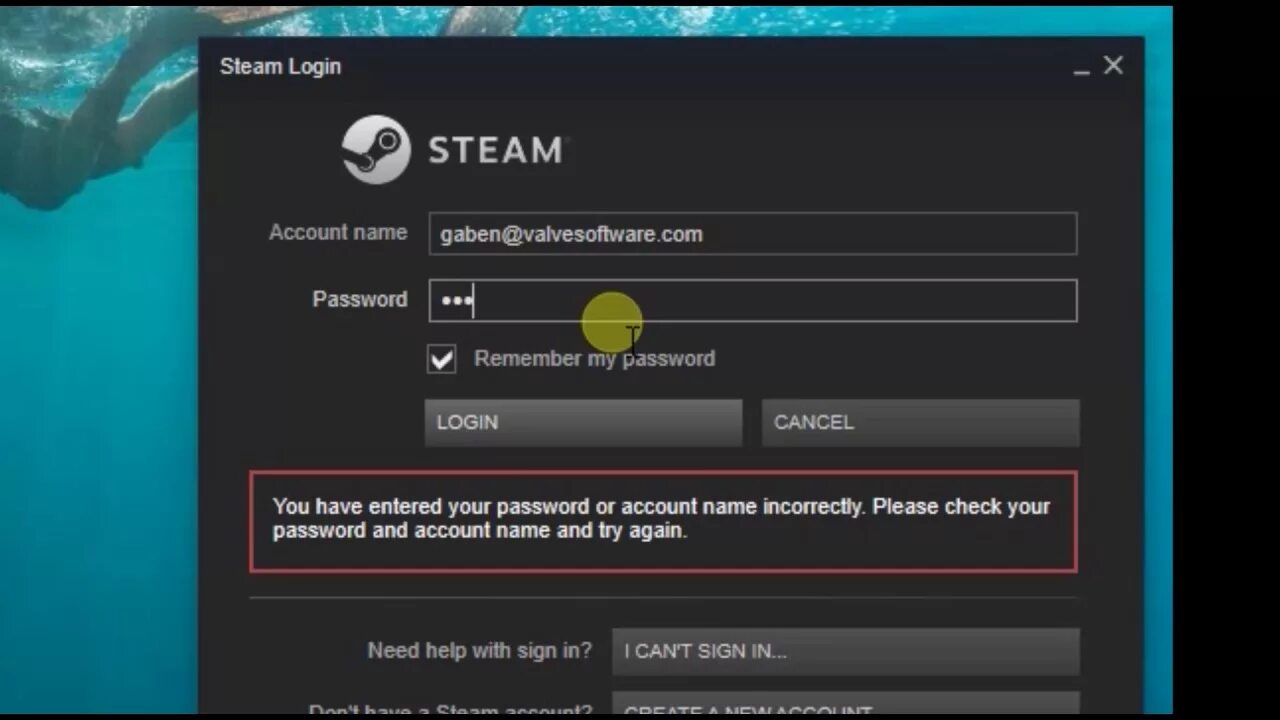Minimize the Steam Login window
Screen dimensions: 1280x720
1081,70
